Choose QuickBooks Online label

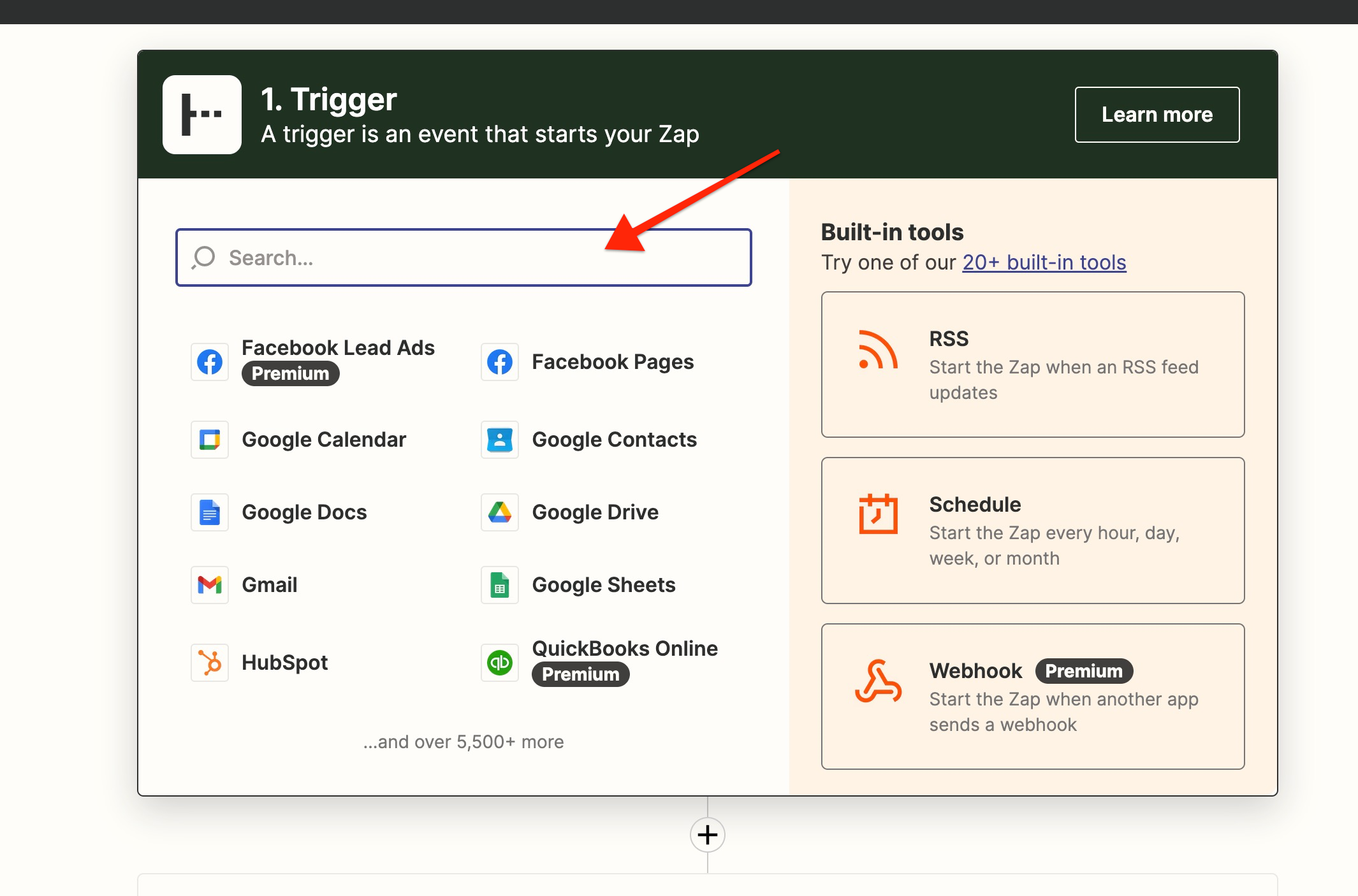pos(625,649)
